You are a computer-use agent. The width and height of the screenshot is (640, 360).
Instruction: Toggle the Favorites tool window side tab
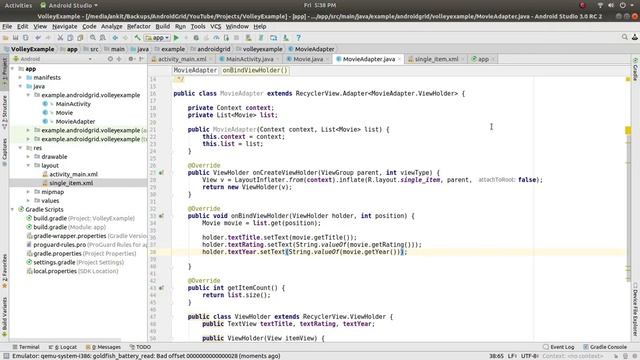point(4,270)
